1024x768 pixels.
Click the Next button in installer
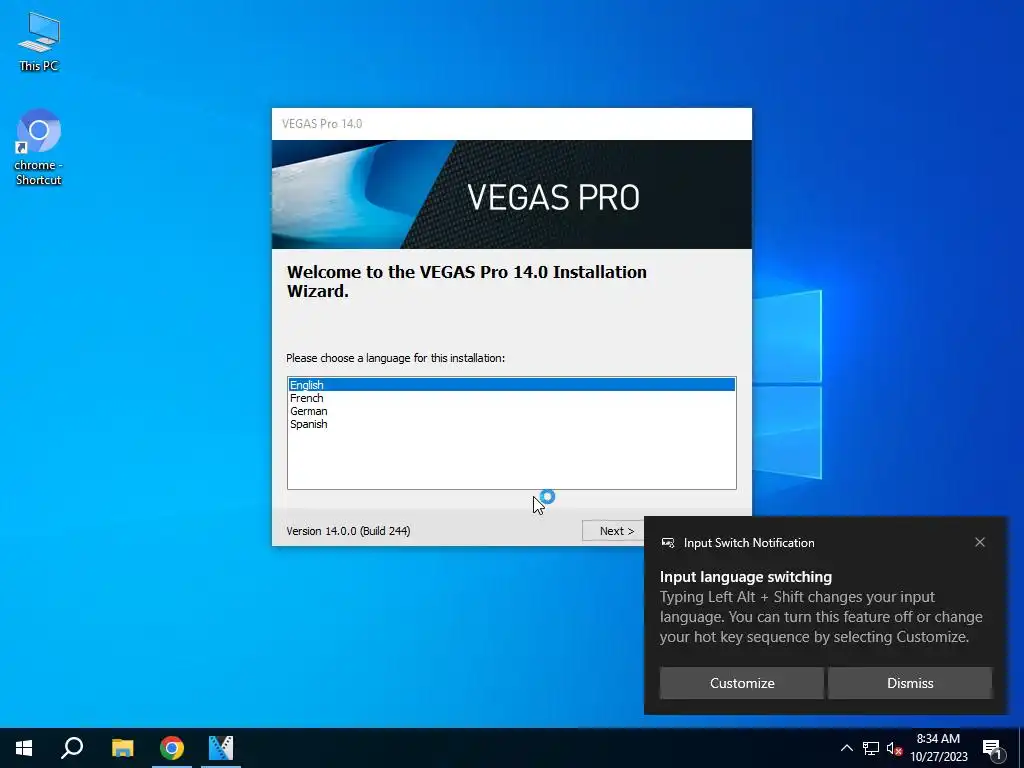coord(613,531)
